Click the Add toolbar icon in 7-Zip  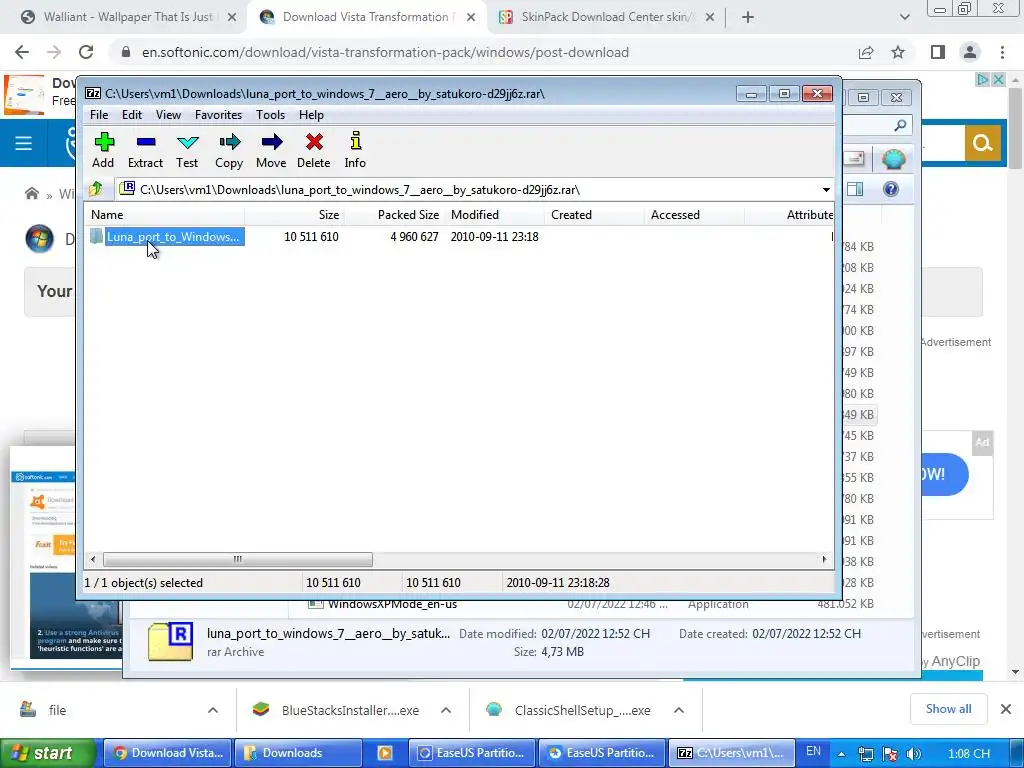point(103,150)
